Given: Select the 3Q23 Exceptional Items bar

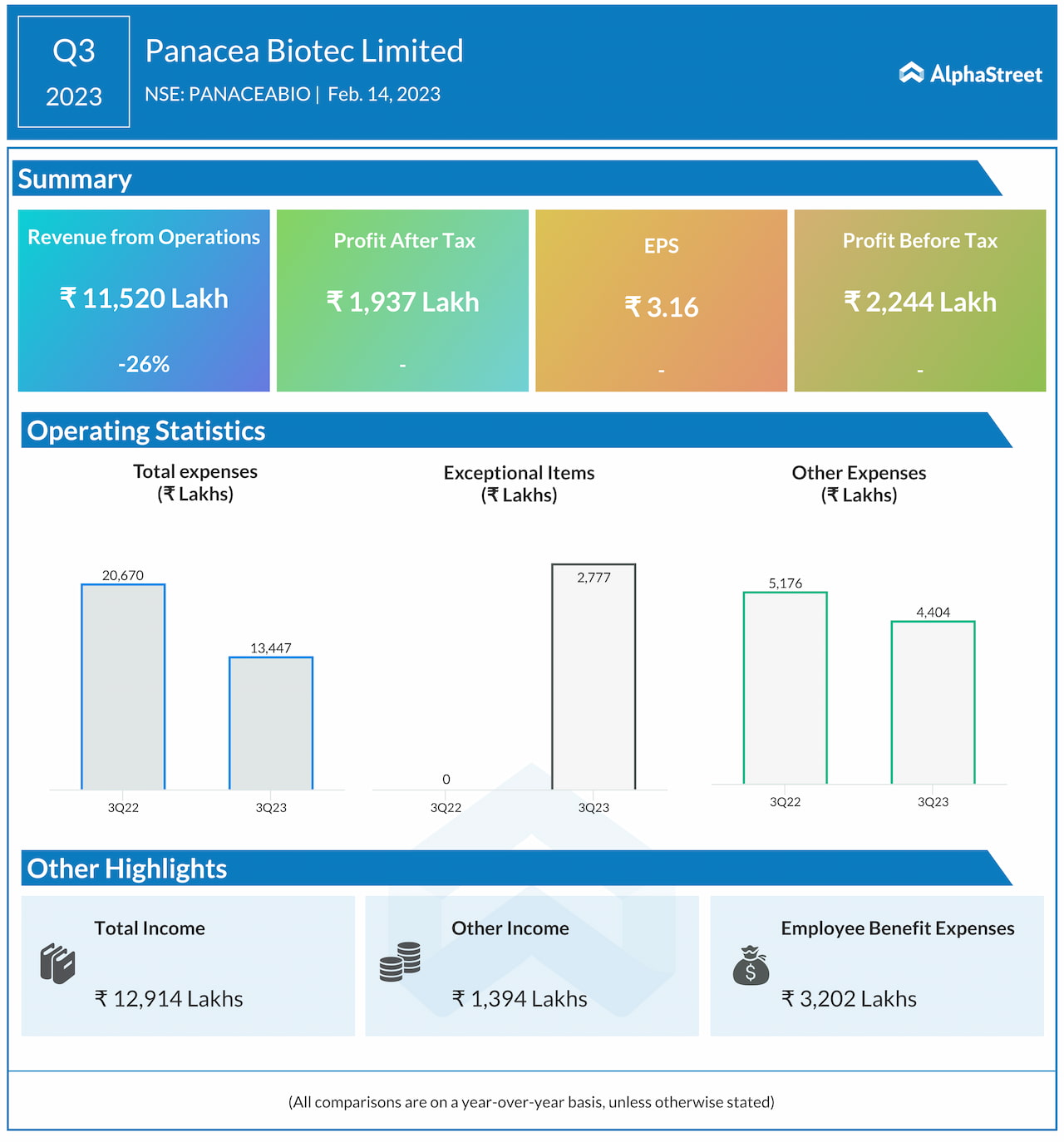Looking at the screenshot, I should click(594, 677).
